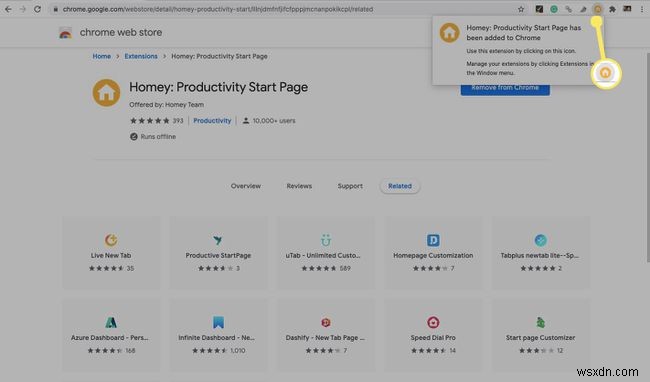This screenshot has width=650, height=382.
Task: Click the address bar URL
Action: [x=218, y=9]
